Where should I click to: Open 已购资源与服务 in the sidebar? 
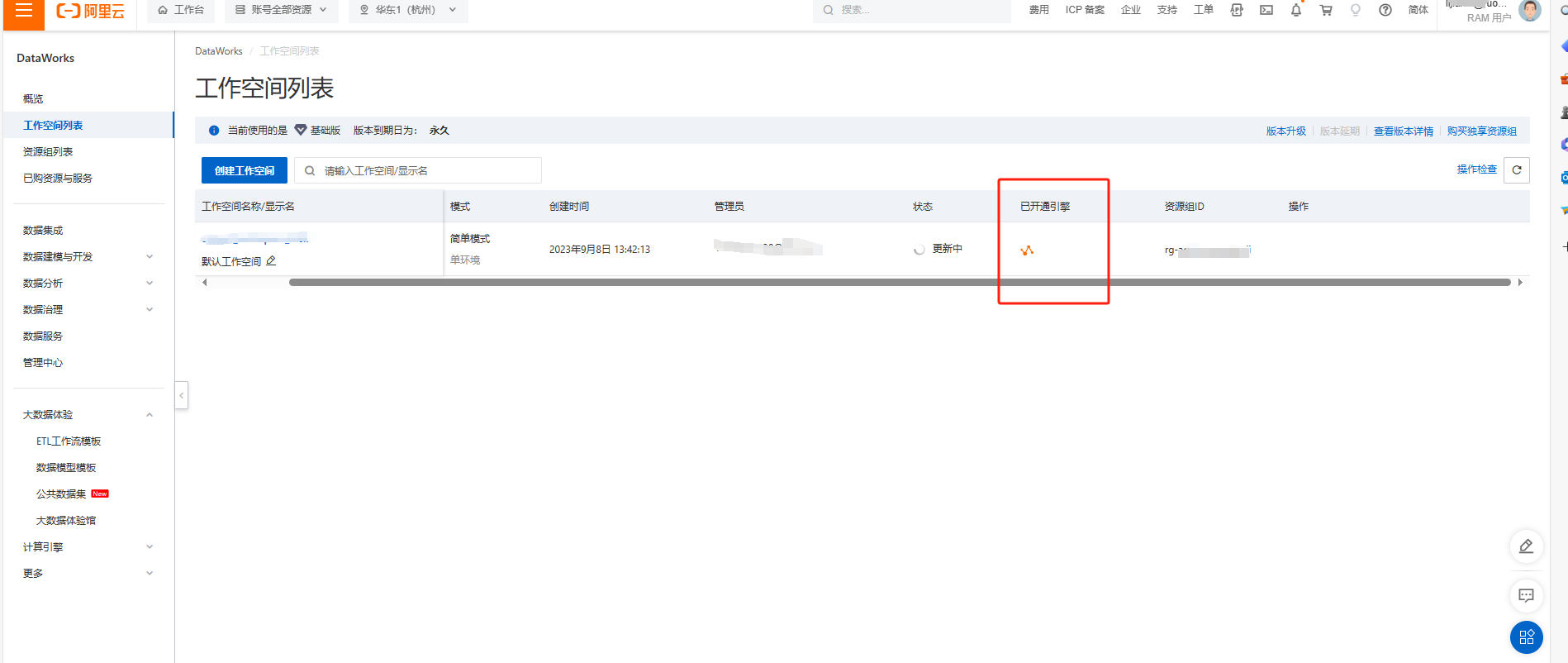58,179
